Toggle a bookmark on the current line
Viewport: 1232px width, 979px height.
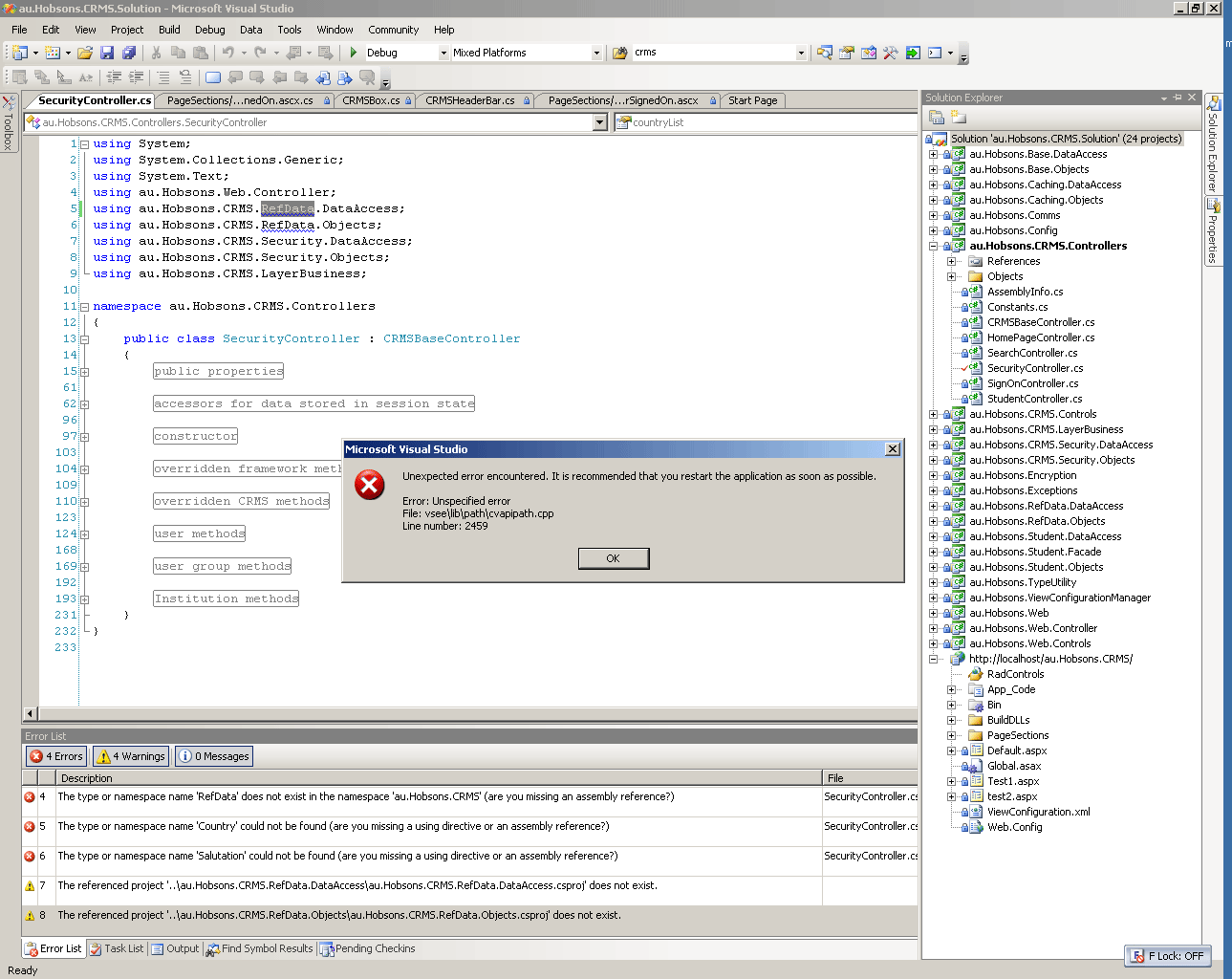click(213, 77)
